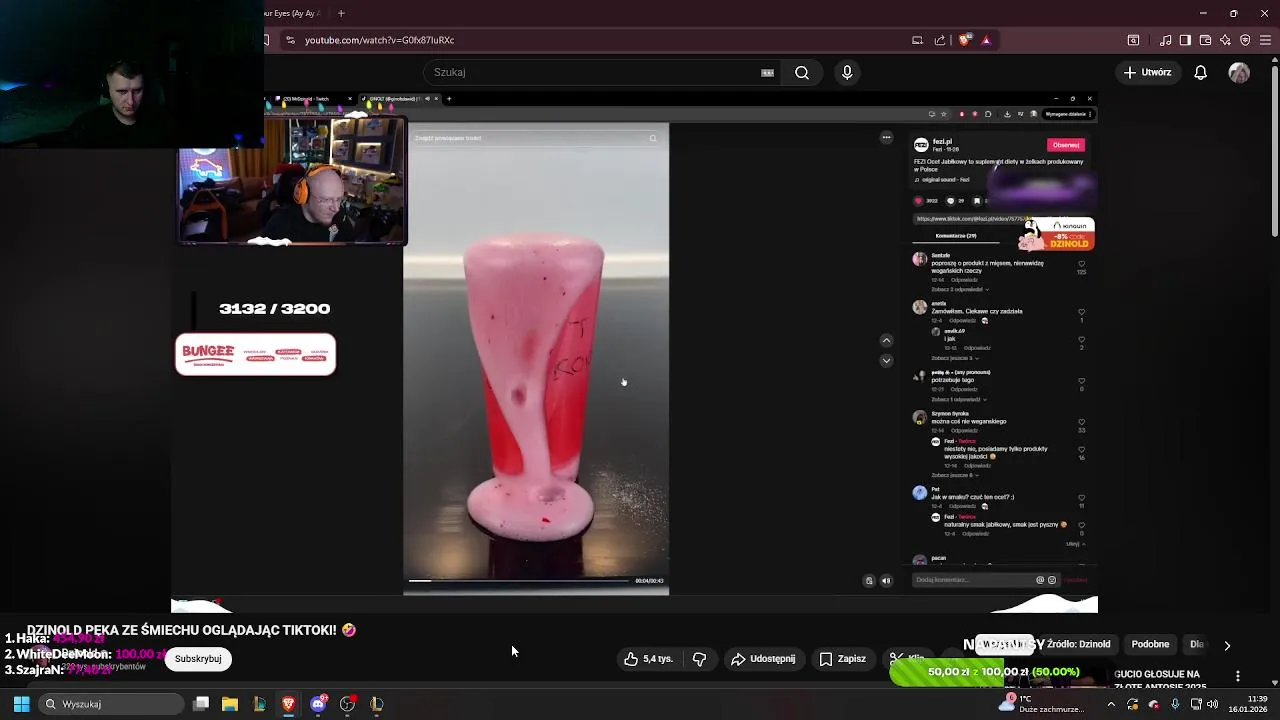Expand Zobacz 2 odpowiedzi under Sestafe's comment

pos(960,290)
